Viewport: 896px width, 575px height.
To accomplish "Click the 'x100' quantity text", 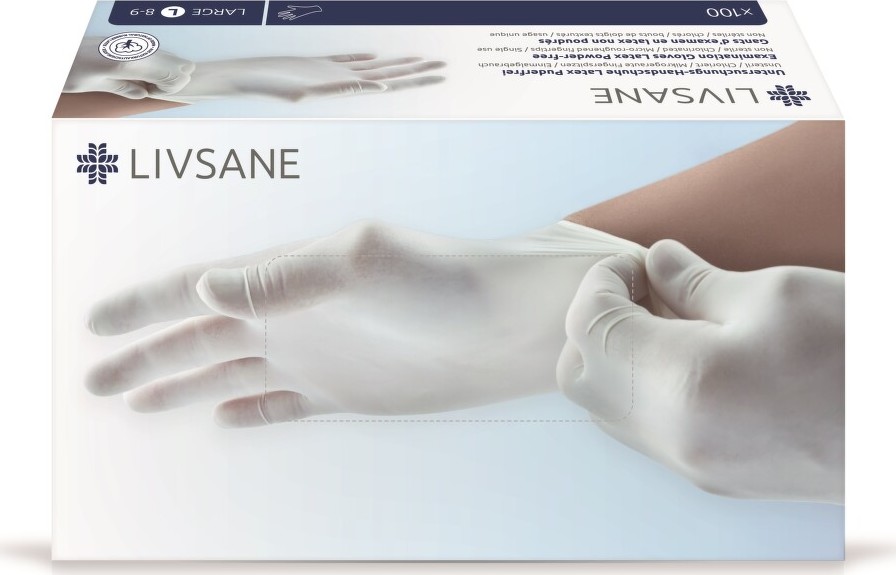I will pyautogui.click(x=730, y=11).
